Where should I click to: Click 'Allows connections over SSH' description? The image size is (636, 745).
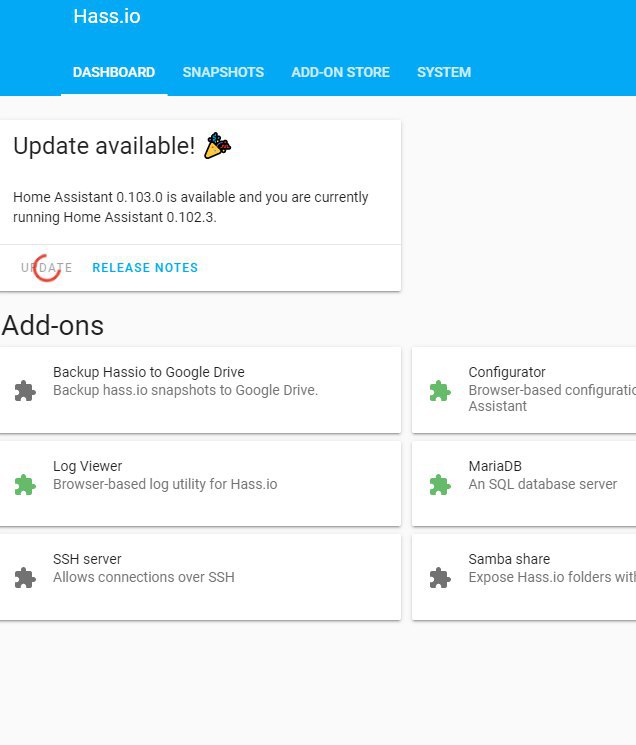(x=144, y=577)
